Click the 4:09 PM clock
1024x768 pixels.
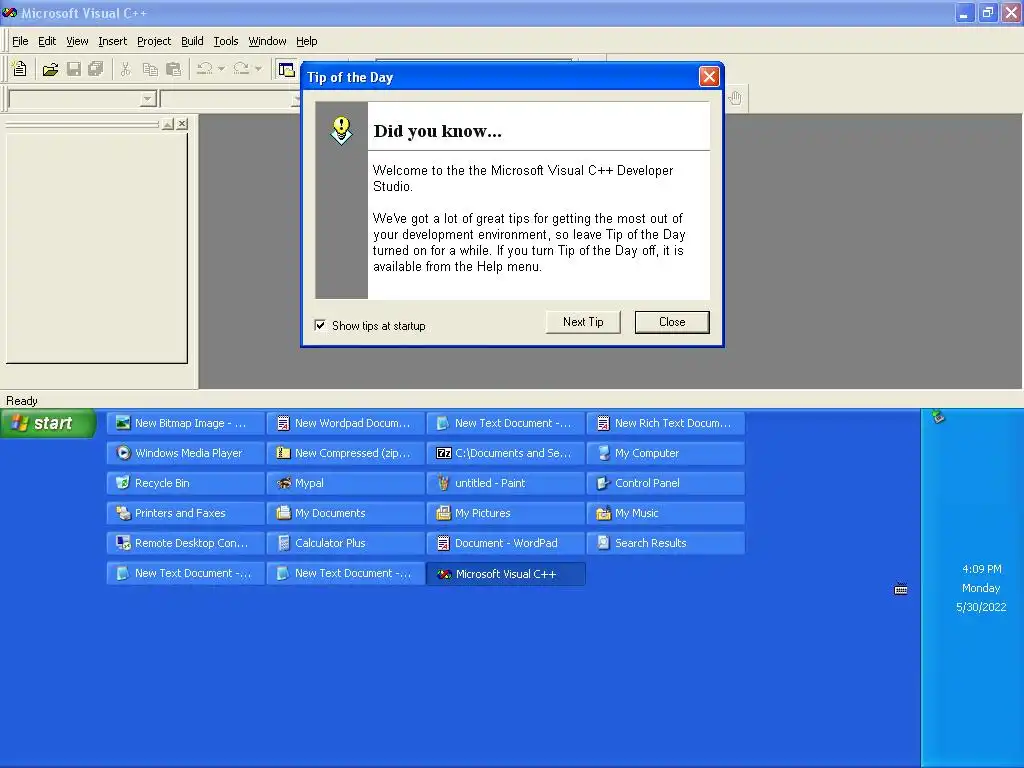pos(982,569)
